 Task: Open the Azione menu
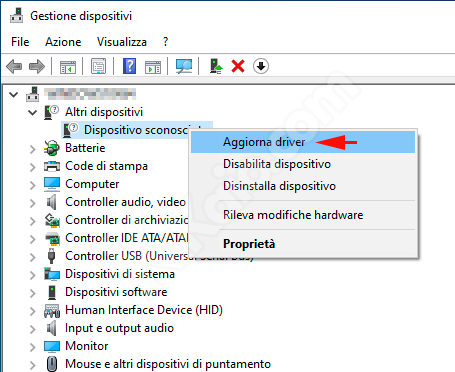63,42
